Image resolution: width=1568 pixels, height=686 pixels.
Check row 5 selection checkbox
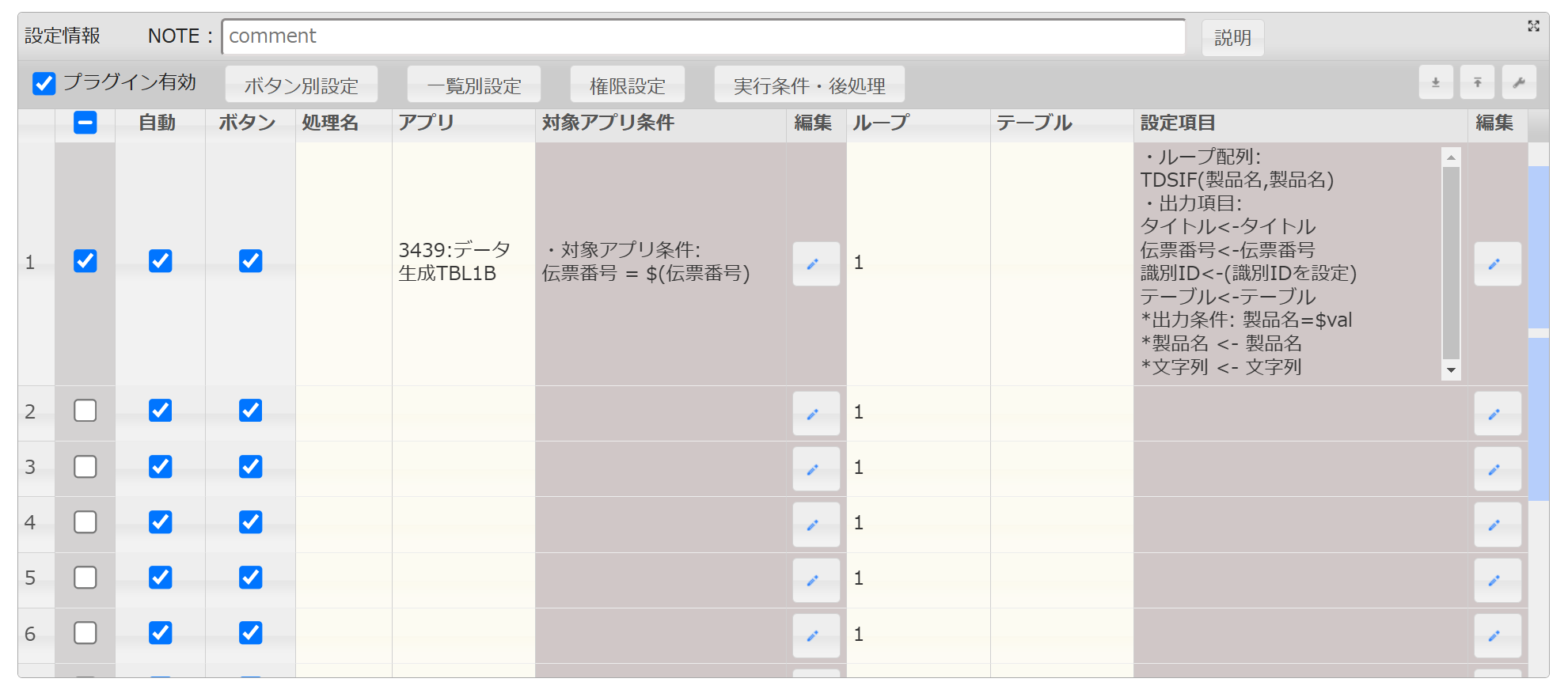coord(85,578)
